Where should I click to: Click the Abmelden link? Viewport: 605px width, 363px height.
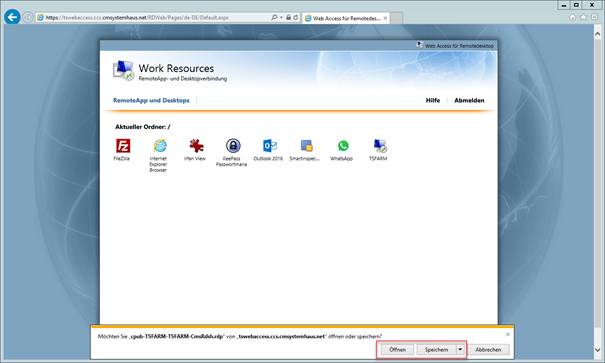point(469,100)
